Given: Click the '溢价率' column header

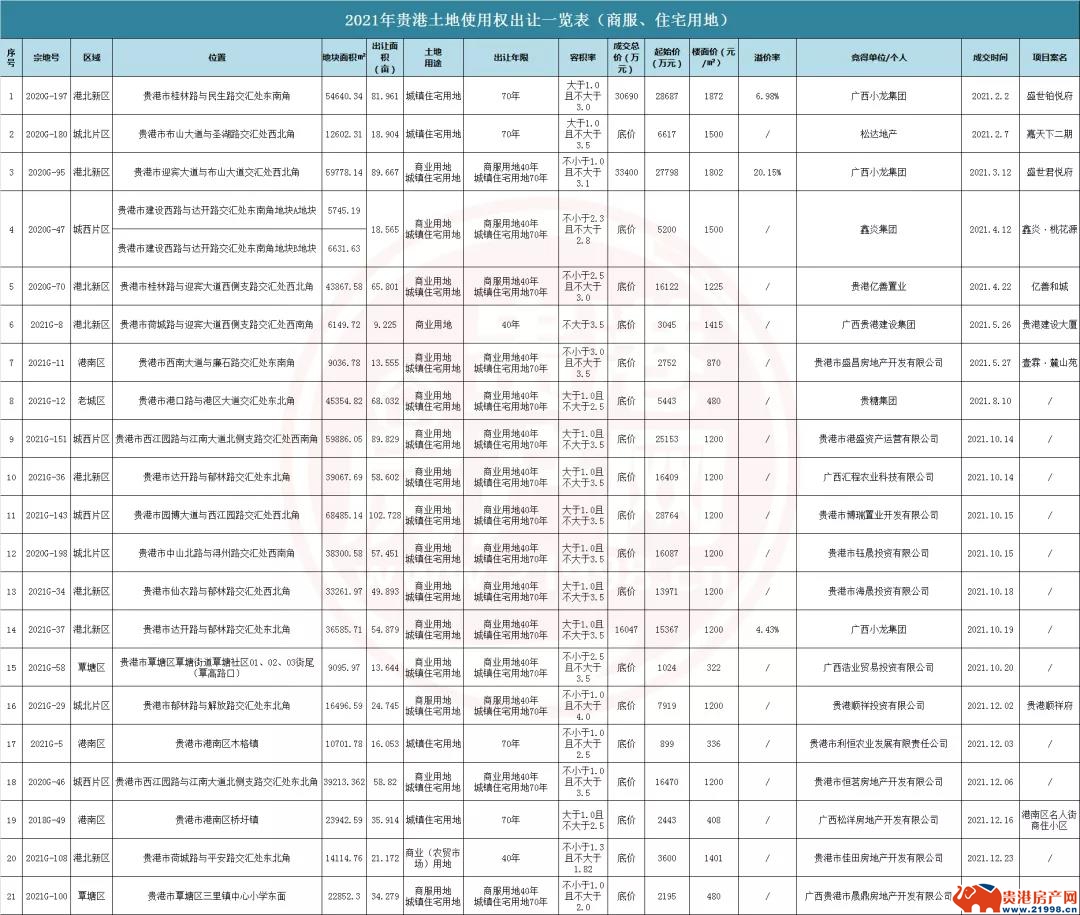Looking at the screenshot, I should pos(767,58).
